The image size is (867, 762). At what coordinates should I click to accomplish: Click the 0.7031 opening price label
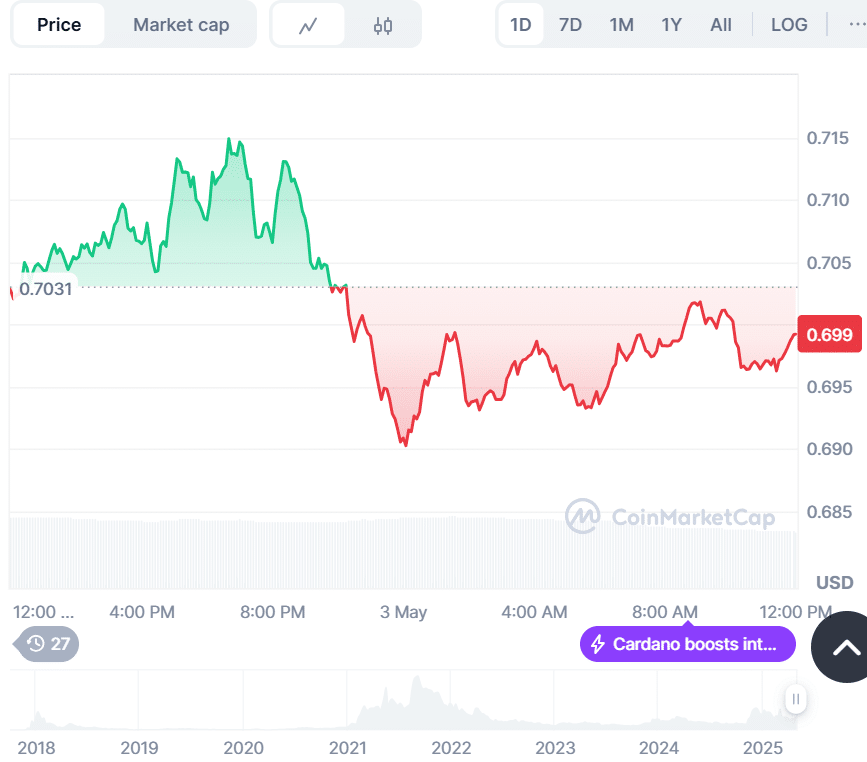(x=45, y=289)
